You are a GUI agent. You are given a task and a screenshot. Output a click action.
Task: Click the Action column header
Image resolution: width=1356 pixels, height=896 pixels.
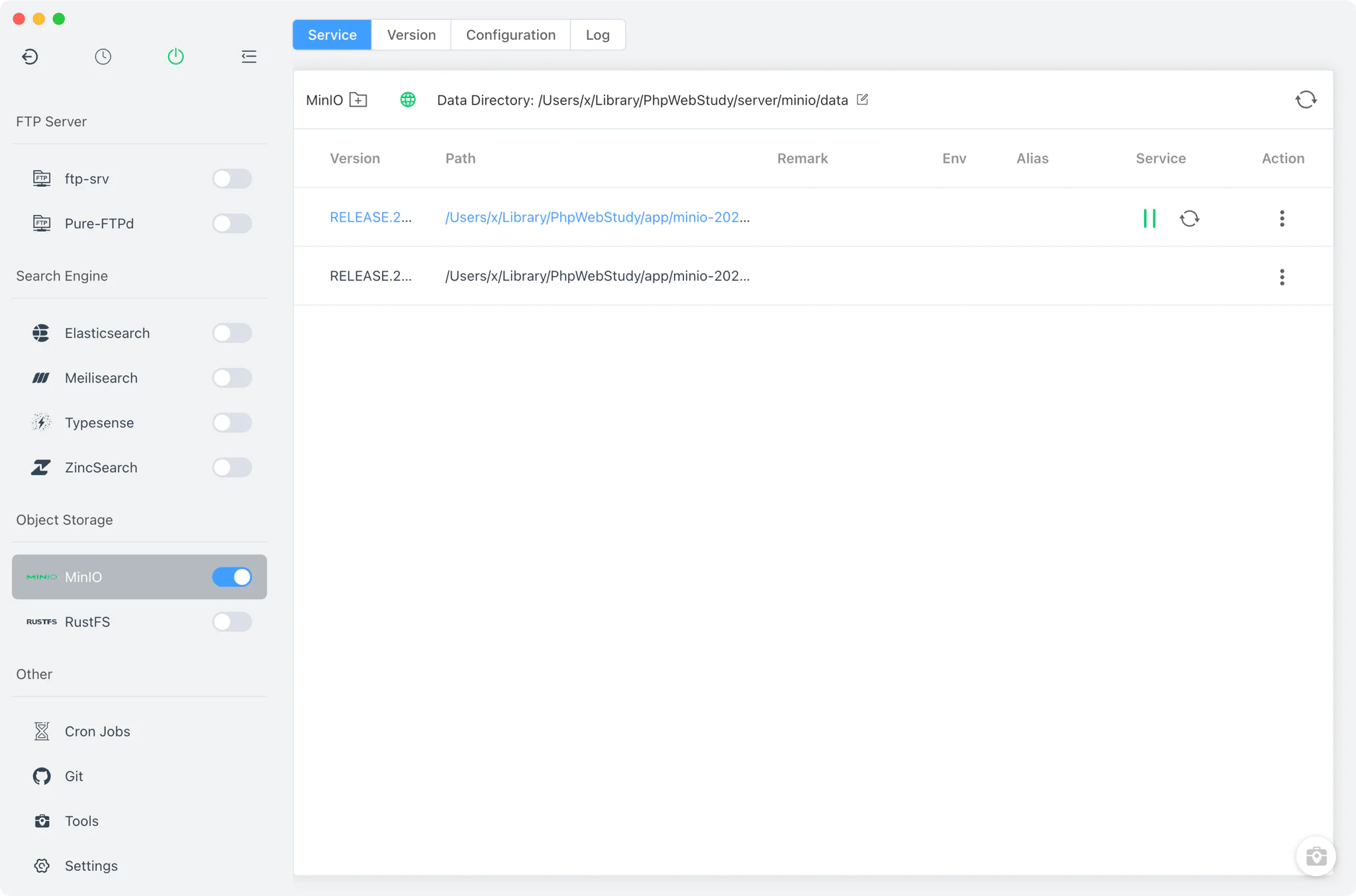pyautogui.click(x=1283, y=158)
